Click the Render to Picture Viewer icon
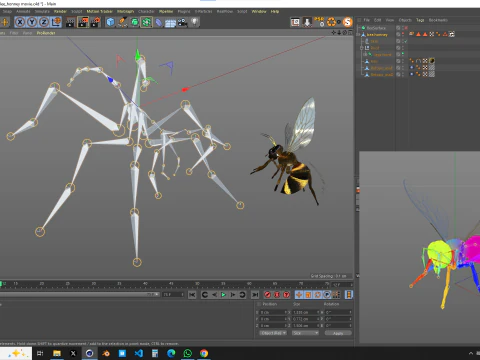 [x=83, y=22]
